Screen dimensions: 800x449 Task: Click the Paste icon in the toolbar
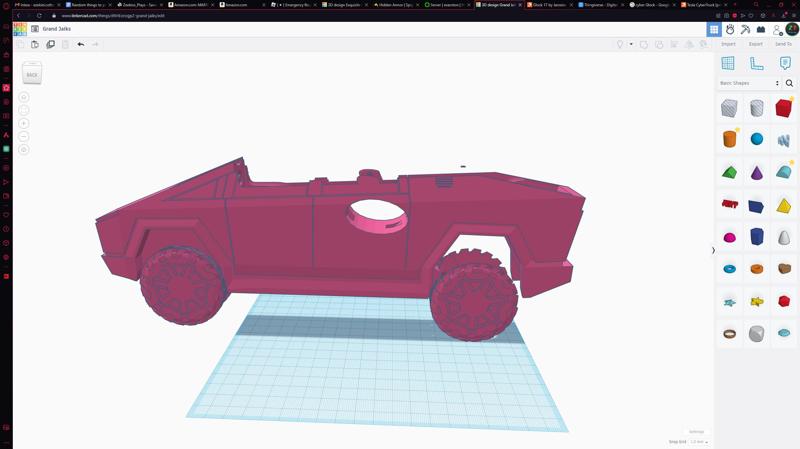35,44
